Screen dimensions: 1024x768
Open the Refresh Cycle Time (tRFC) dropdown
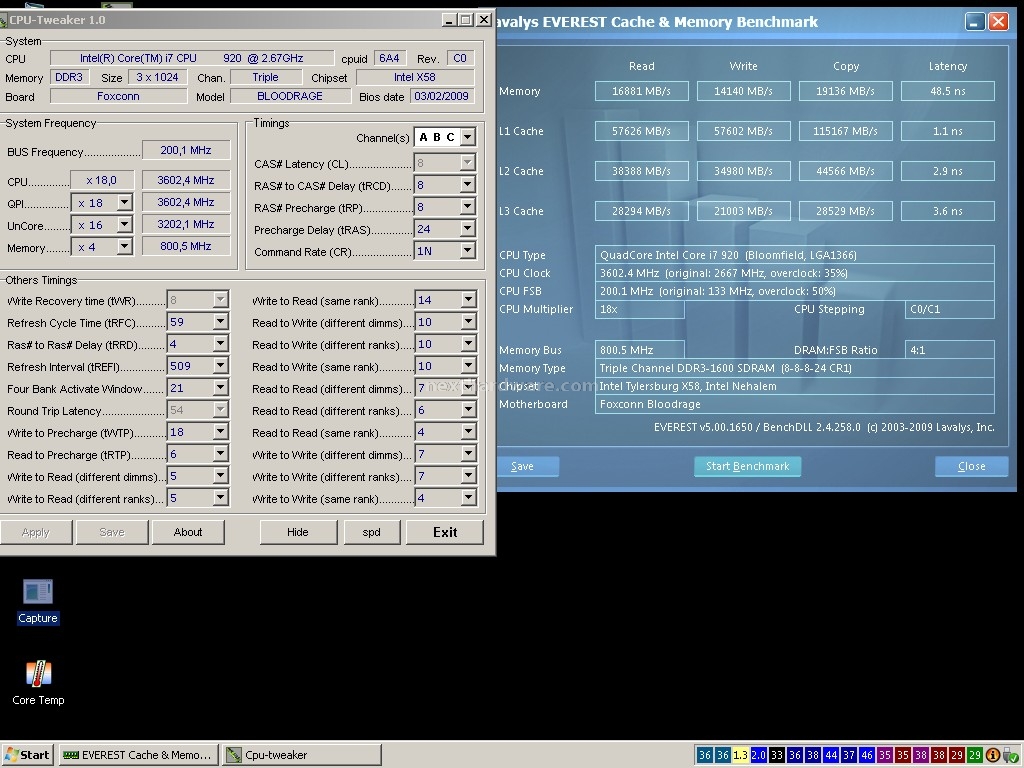click(221, 322)
